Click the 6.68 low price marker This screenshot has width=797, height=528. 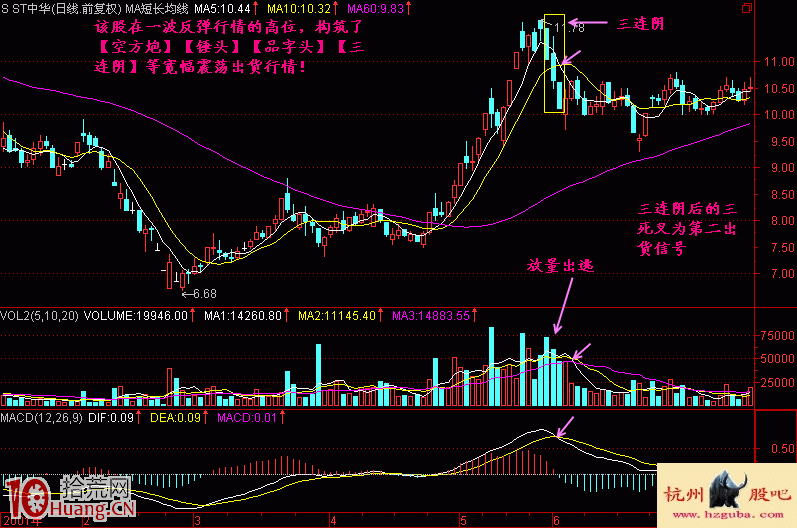click(x=205, y=294)
